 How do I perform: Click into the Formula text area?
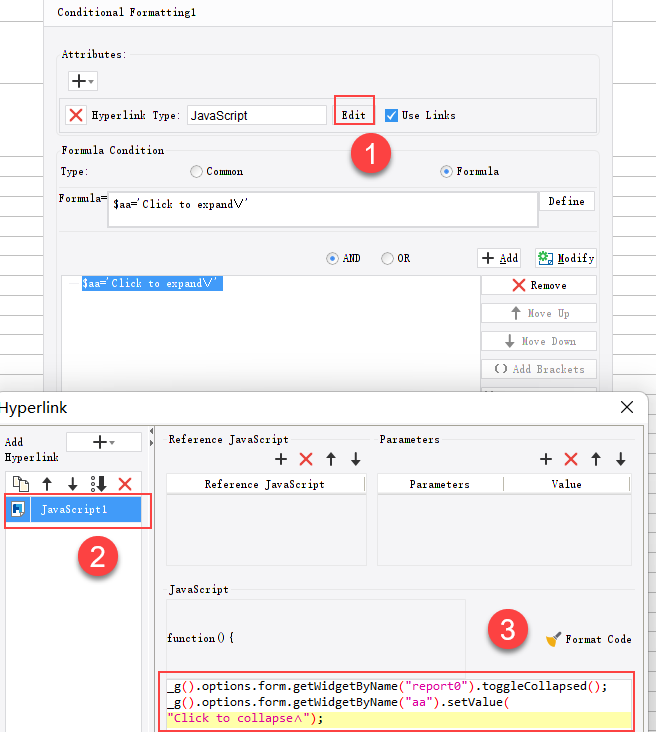click(x=323, y=209)
